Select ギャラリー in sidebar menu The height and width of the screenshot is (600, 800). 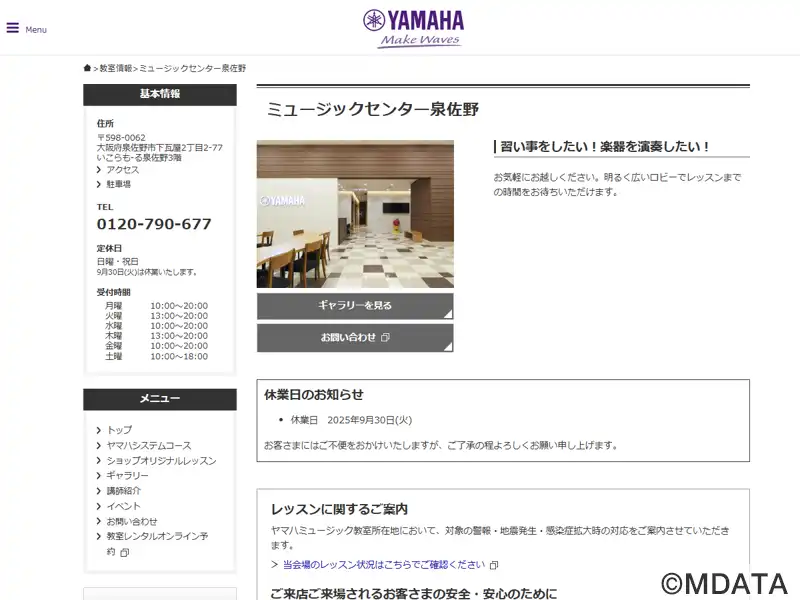click(x=128, y=476)
